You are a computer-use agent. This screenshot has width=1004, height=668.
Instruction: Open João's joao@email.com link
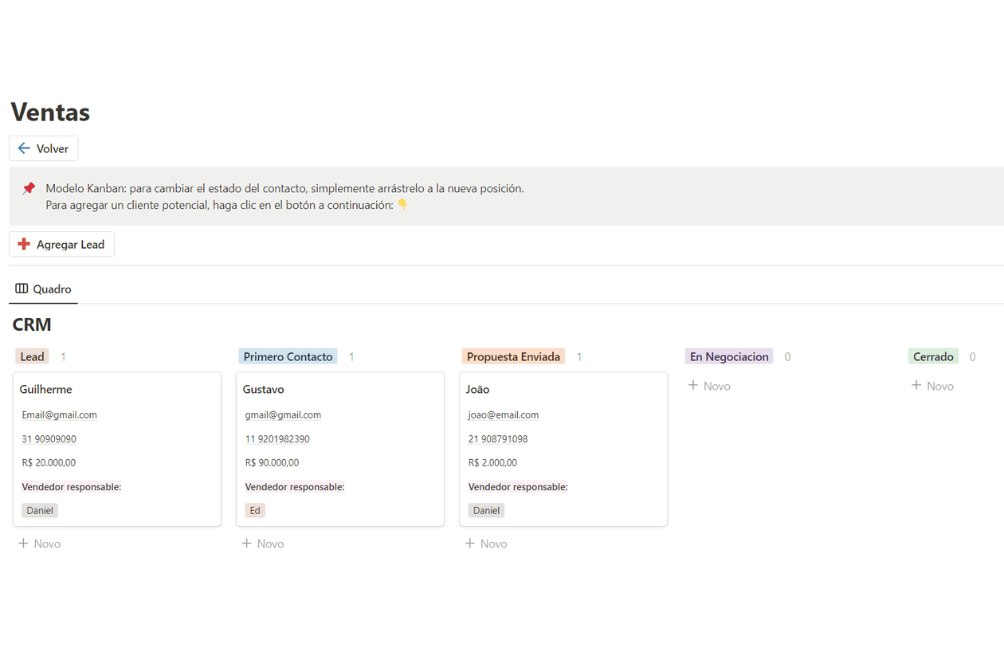pyautogui.click(x=503, y=415)
